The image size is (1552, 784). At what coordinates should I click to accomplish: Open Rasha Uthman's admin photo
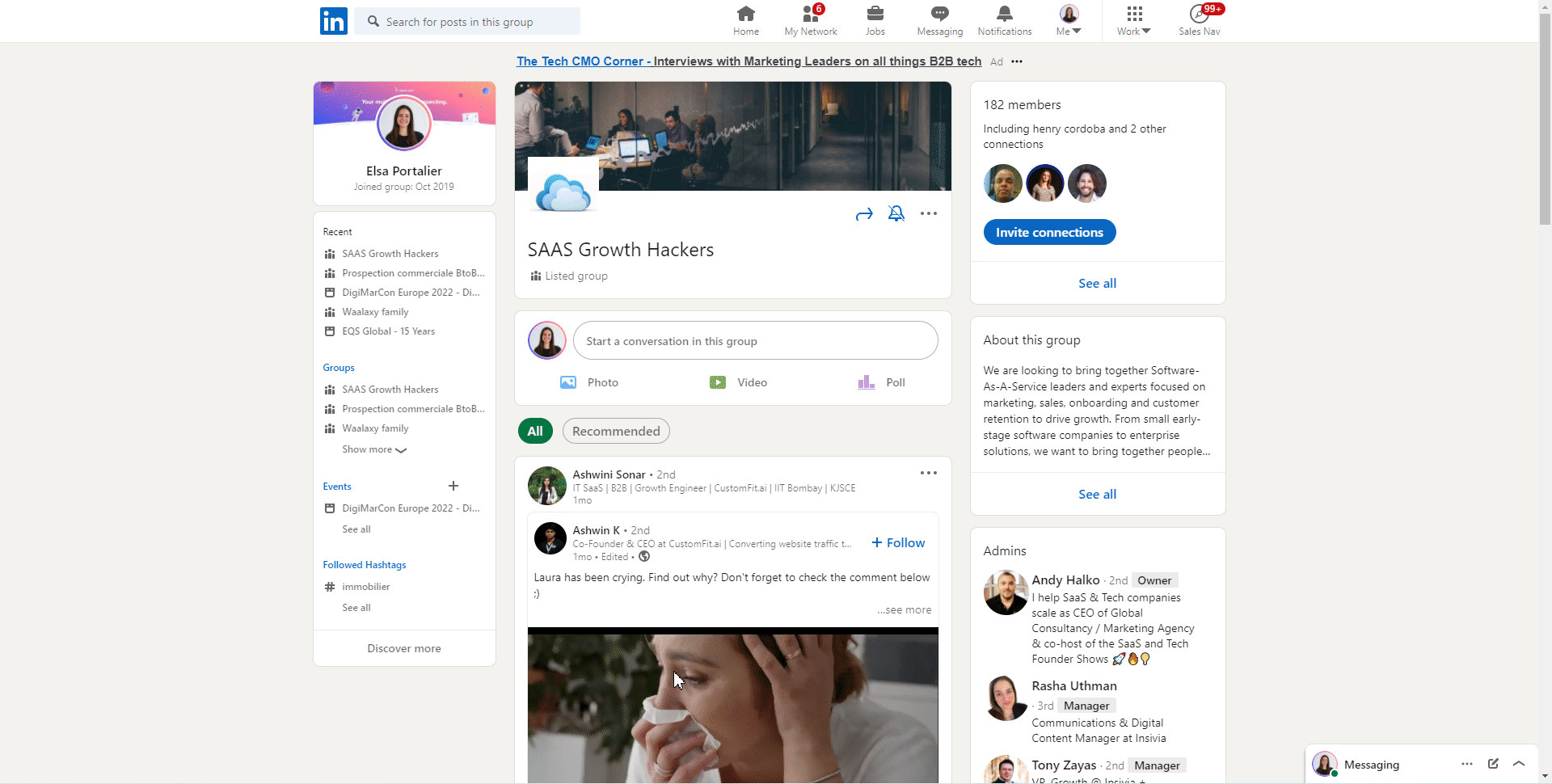[x=1006, y=698]
